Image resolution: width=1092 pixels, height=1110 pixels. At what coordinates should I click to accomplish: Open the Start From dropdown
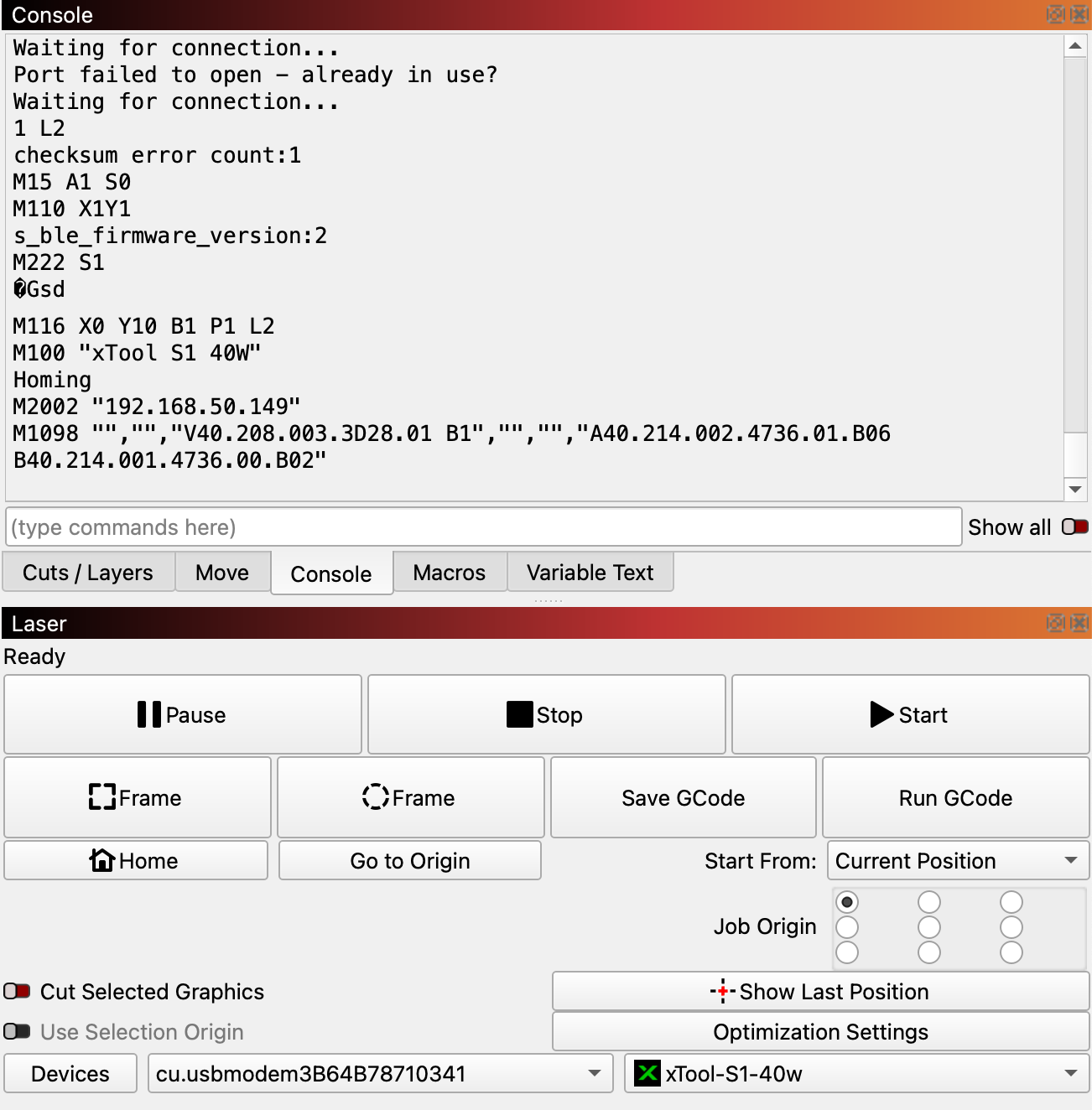click(x=958, y=861)
